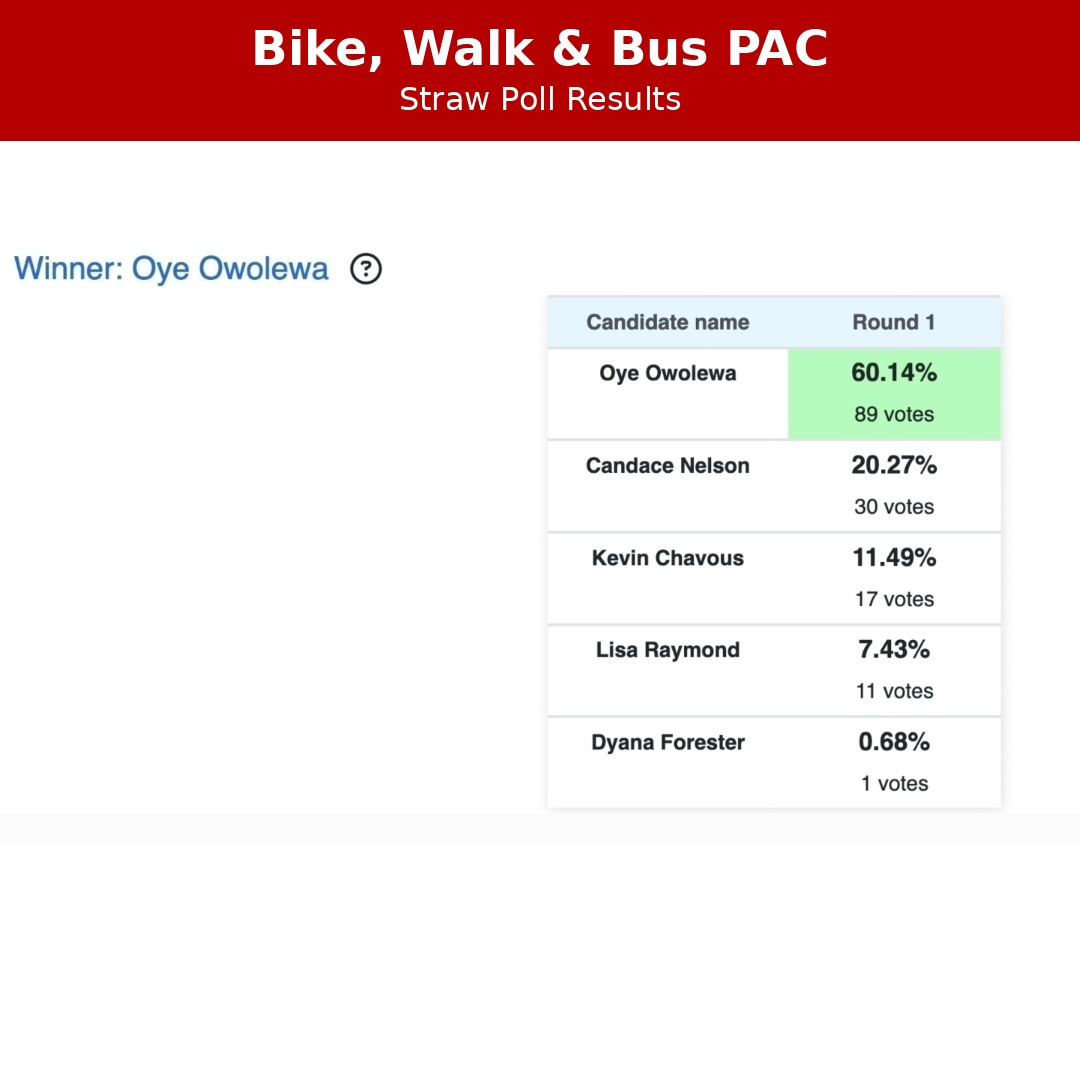Image resolution: width=1080 pixels, height=1080 pixels.
Task: Select the Oye Owolewa candidate name cell
Action: pos(667,374)
